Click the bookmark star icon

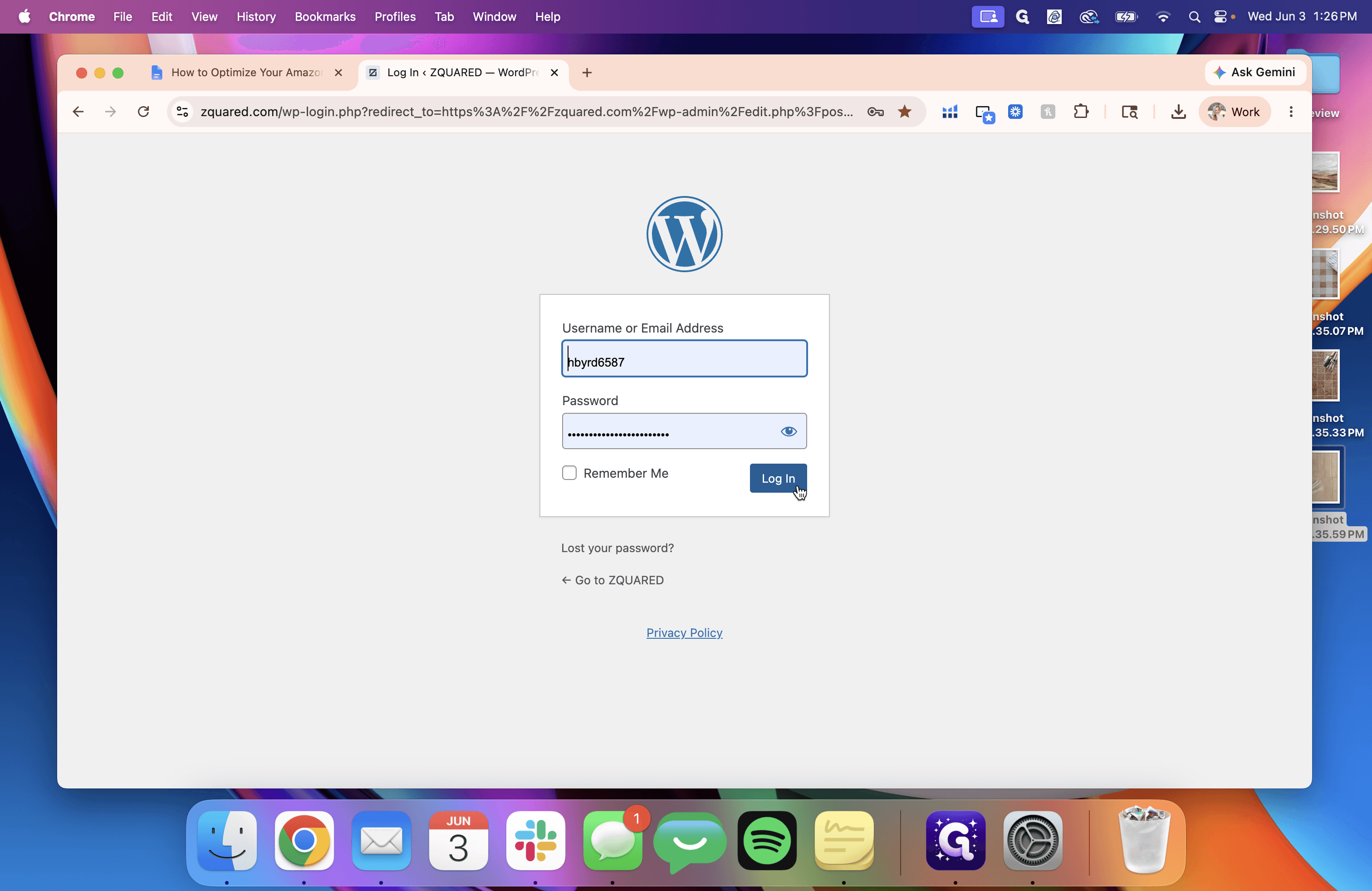click(x=904, y=112)
